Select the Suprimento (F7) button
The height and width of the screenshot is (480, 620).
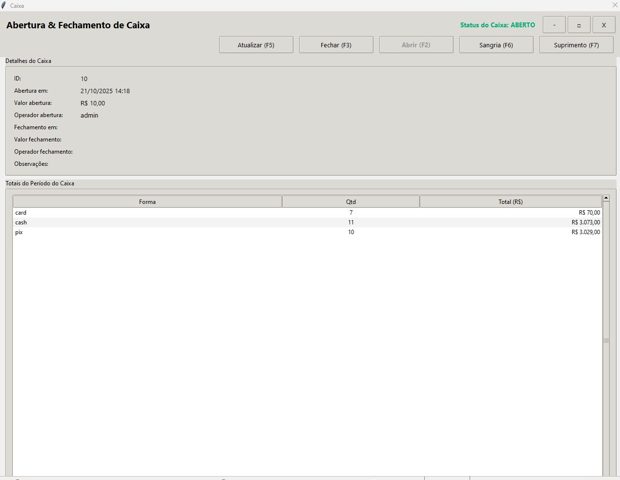point(576,45)
